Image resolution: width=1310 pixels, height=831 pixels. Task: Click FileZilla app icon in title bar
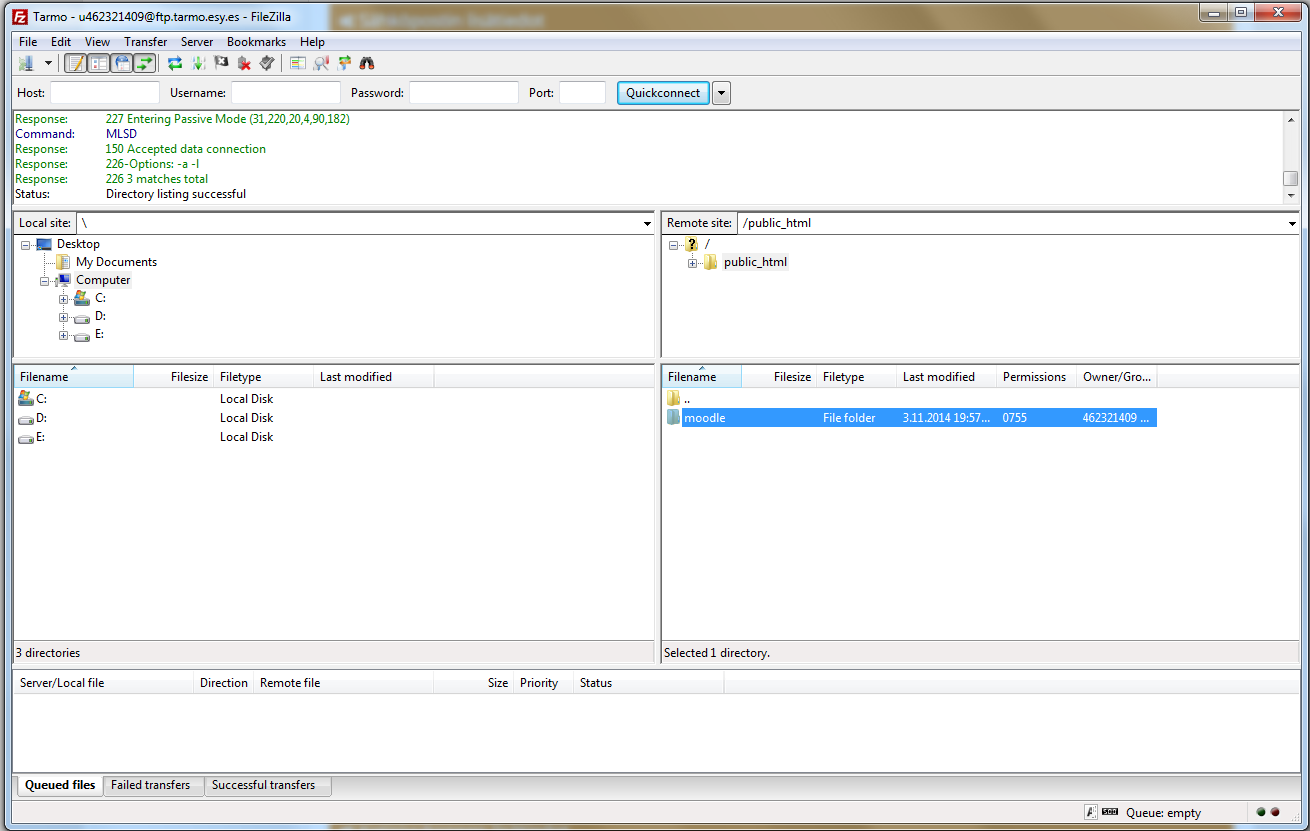(20, 15)
